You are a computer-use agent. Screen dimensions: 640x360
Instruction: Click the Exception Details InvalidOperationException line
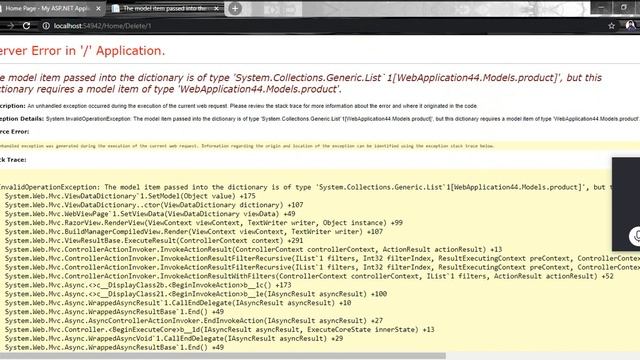point(319,119)
